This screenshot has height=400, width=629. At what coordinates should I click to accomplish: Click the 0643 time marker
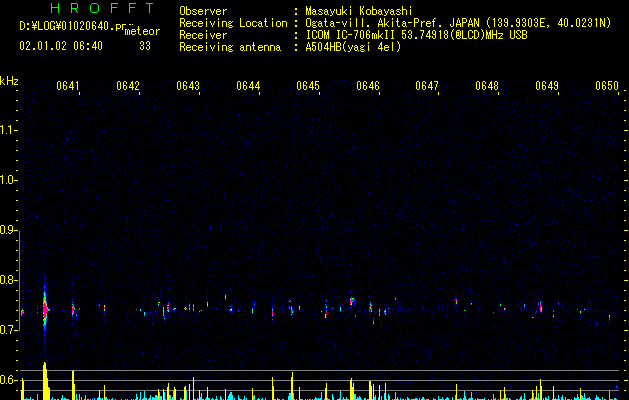click(188, 86)
